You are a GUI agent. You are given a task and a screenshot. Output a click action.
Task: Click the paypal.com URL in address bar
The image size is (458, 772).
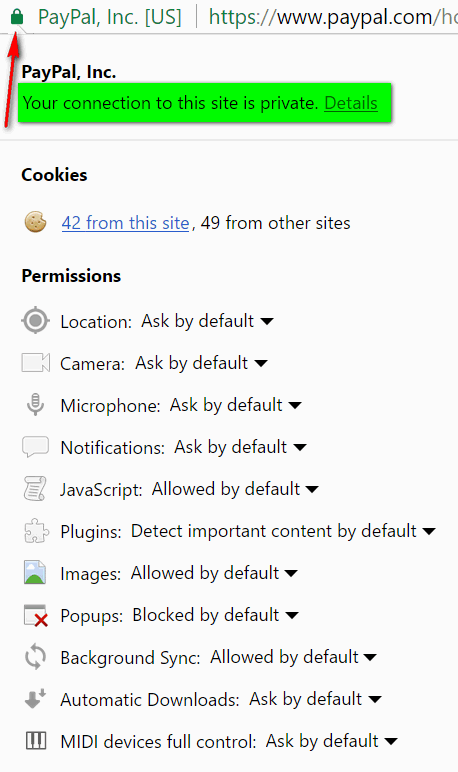pyautogui.click(x=333, y=17)
